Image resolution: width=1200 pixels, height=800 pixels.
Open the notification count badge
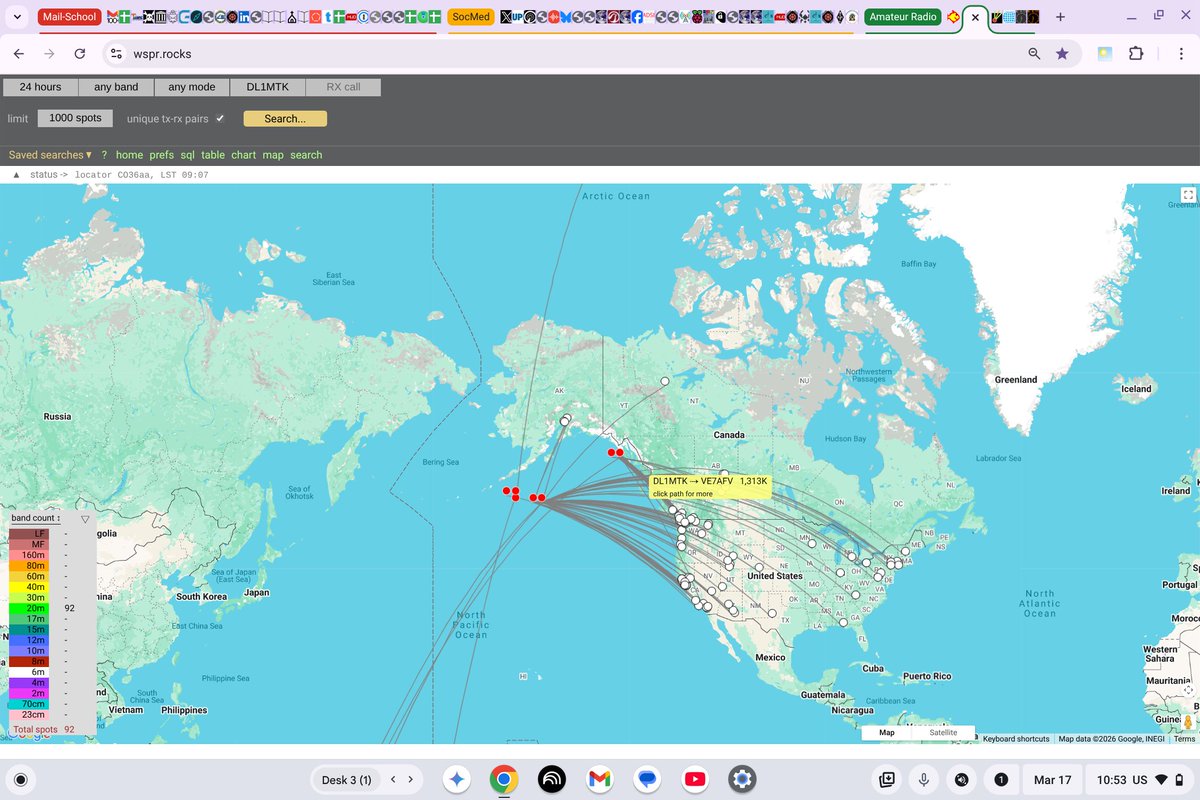[1001, 779]
